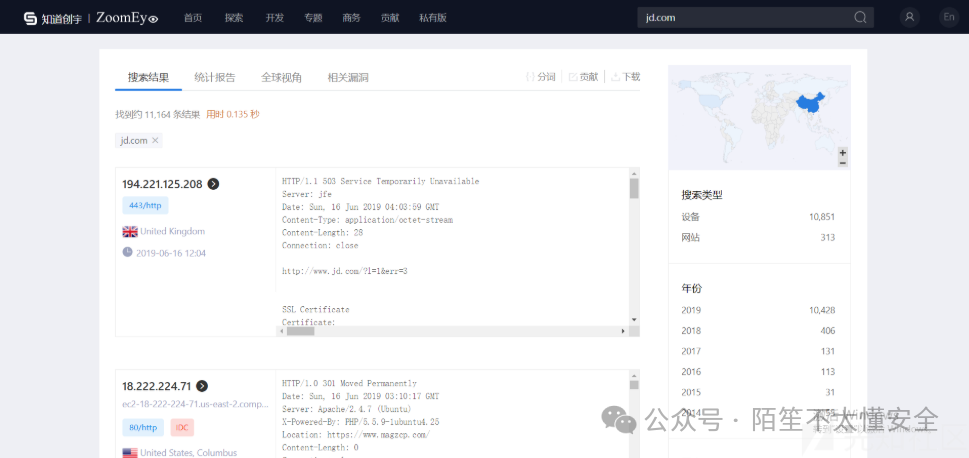Zoom in on the world map

tap(842, 153)
